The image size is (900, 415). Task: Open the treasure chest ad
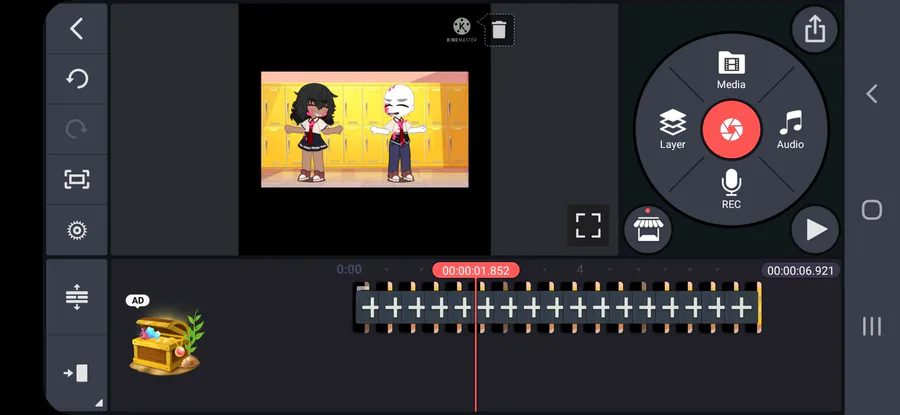166,343
